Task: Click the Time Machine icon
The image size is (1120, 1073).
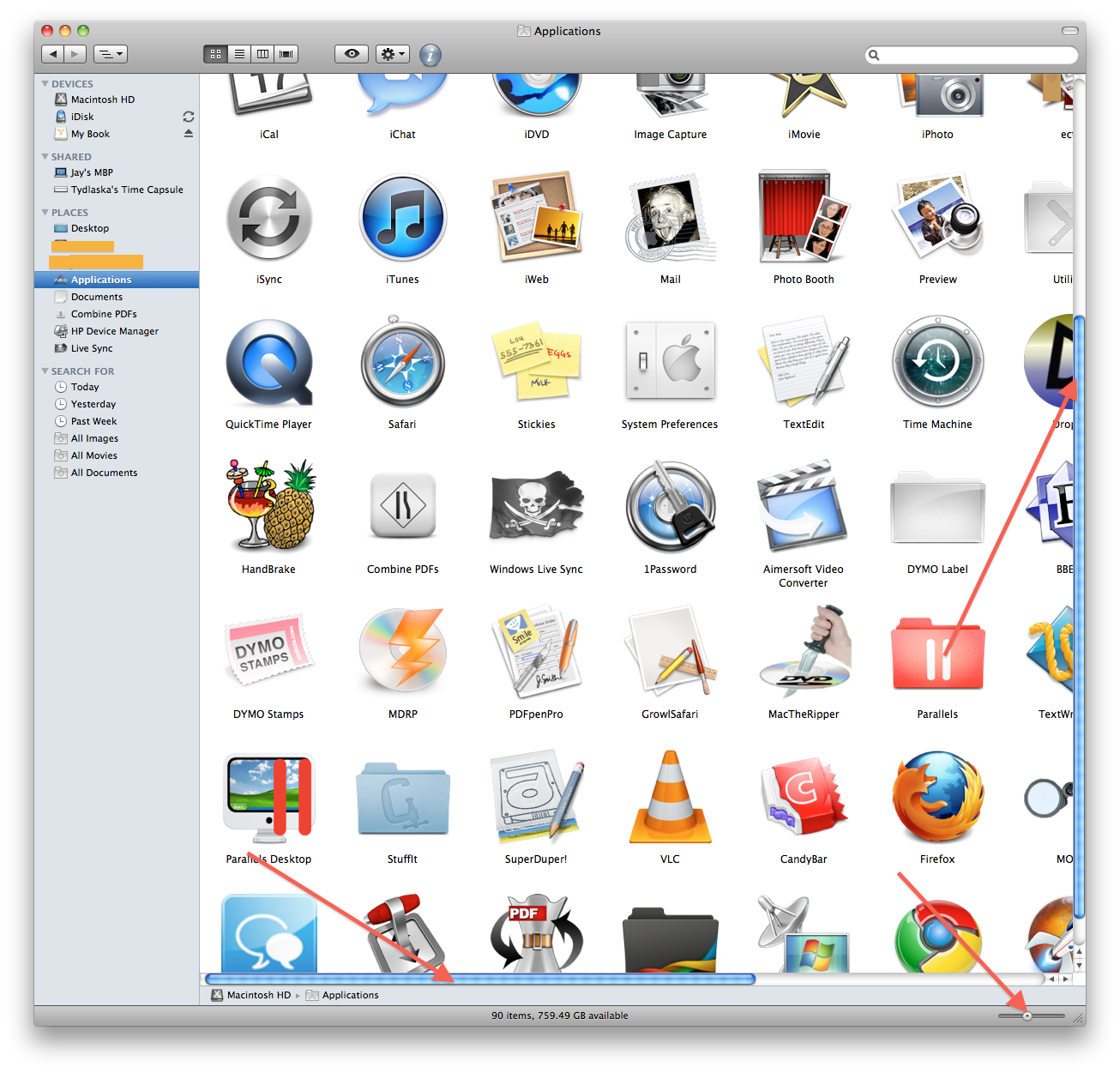Action: 937,361
